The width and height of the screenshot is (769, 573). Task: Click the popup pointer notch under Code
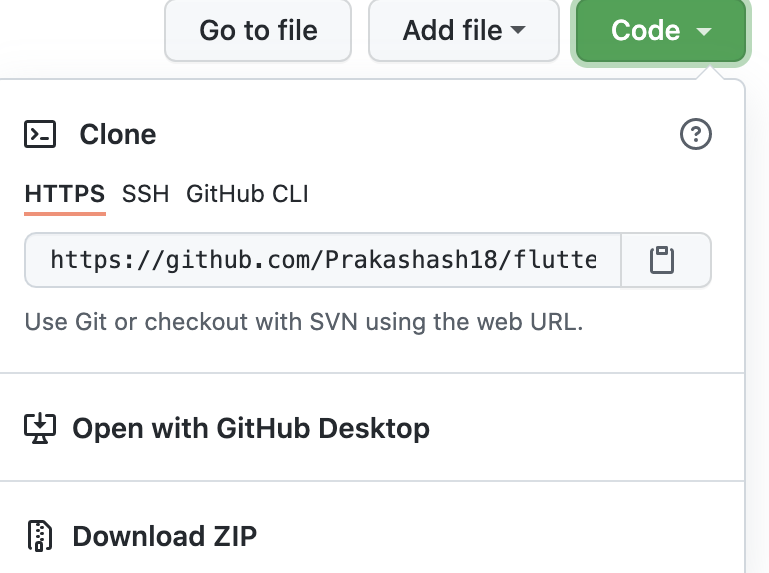[x=710, y=72]
